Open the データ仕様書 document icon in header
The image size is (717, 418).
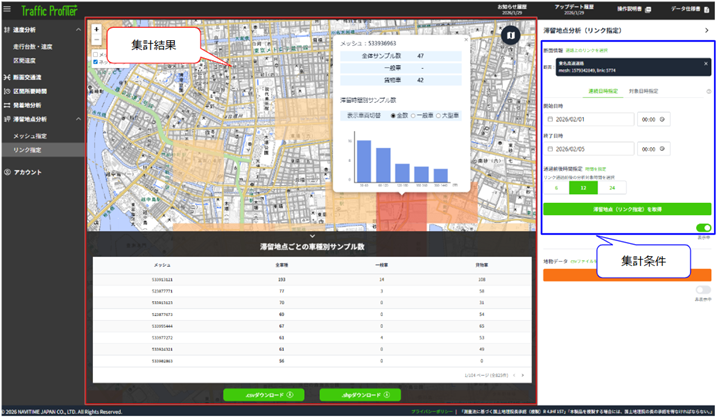click(706, 10)
